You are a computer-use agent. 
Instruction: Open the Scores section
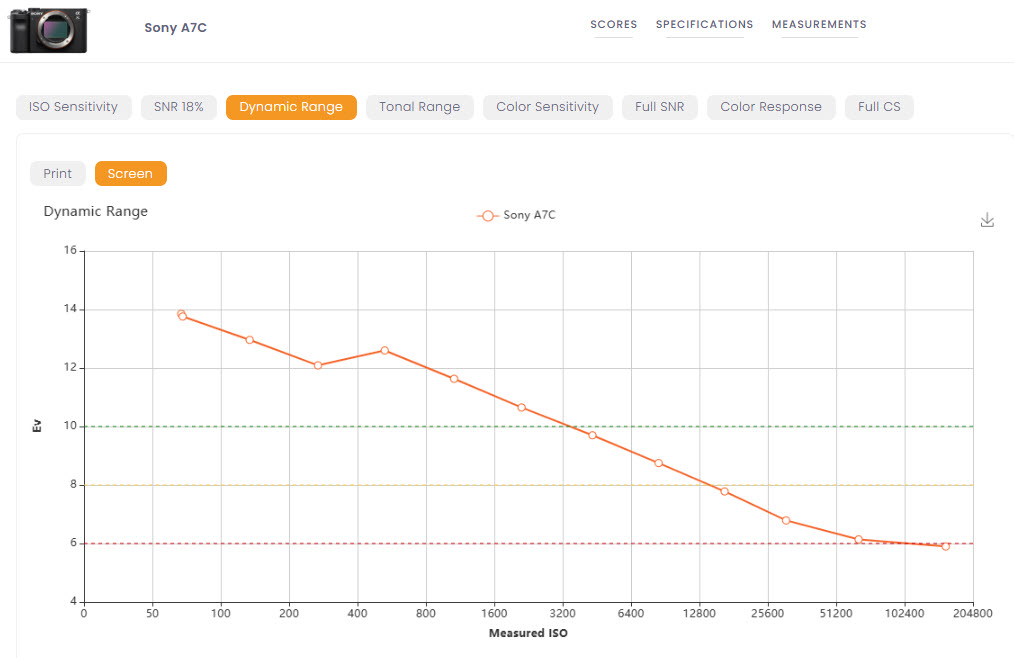click(x=613, y=25)
